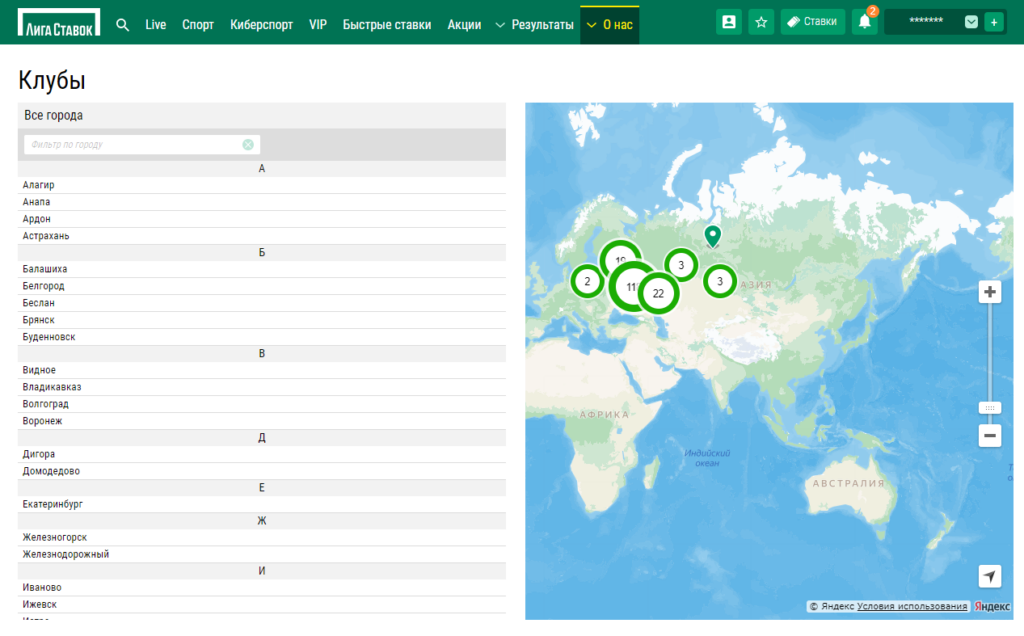Click the Лига Ставок logo
1024x636 pixels.
point(59,23)
